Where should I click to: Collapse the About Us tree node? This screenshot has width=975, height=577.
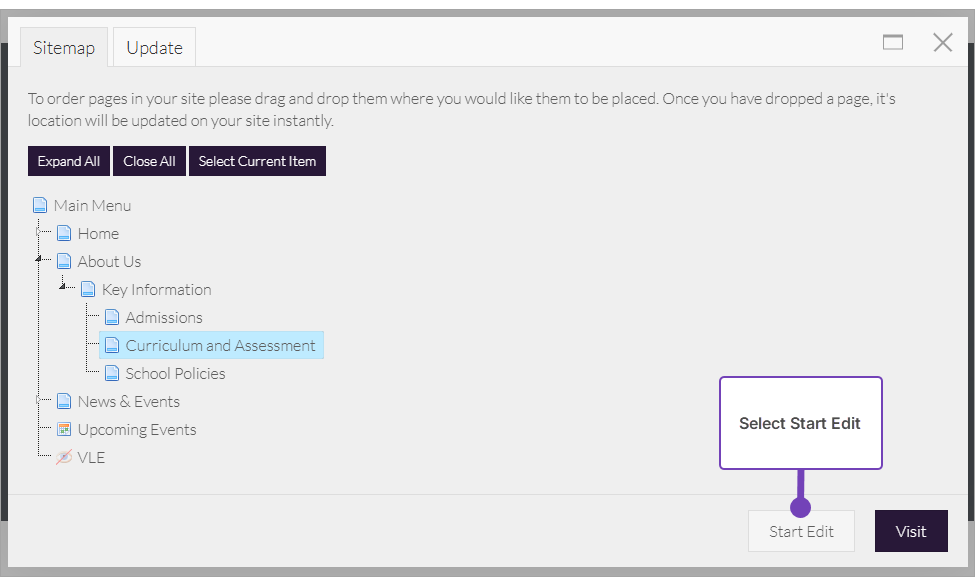point(39,259)
